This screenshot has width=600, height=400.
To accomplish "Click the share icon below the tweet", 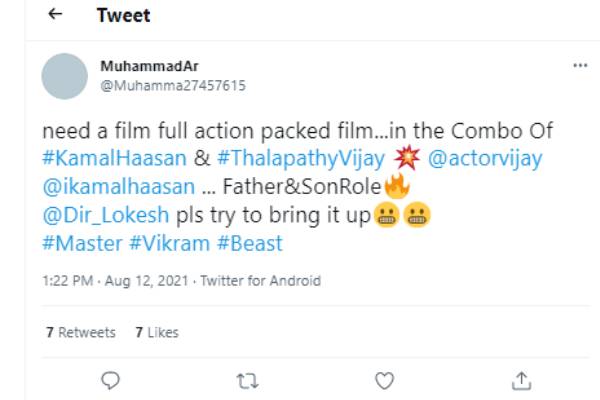I will coord(520,380).
